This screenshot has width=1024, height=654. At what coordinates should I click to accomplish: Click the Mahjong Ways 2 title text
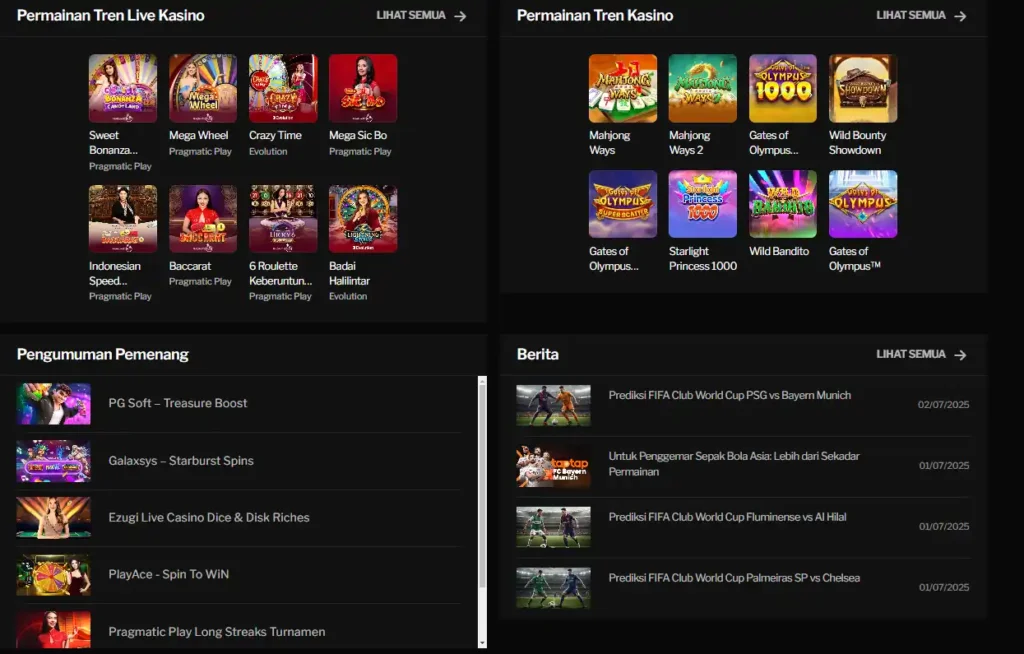[690, 142]
